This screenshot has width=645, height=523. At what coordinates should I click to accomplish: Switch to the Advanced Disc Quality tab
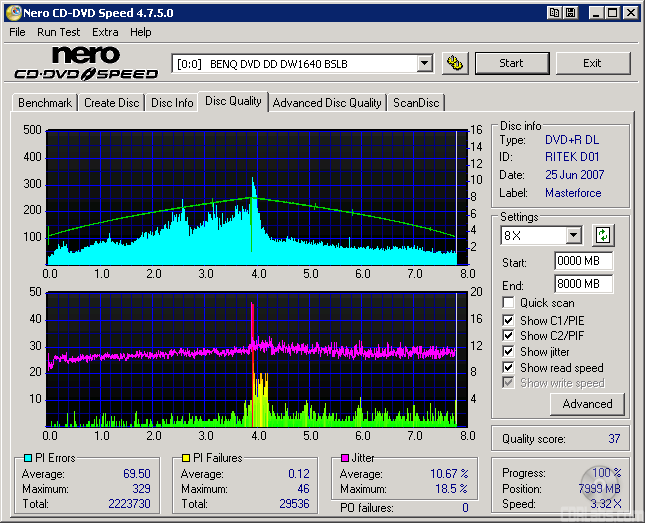click(327, 102)
